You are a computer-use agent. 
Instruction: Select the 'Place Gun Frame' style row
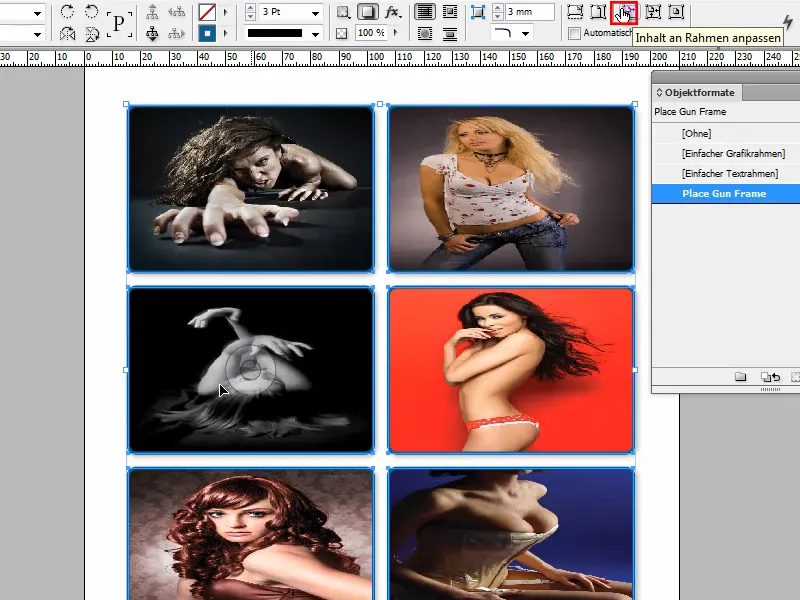(726, 193)
